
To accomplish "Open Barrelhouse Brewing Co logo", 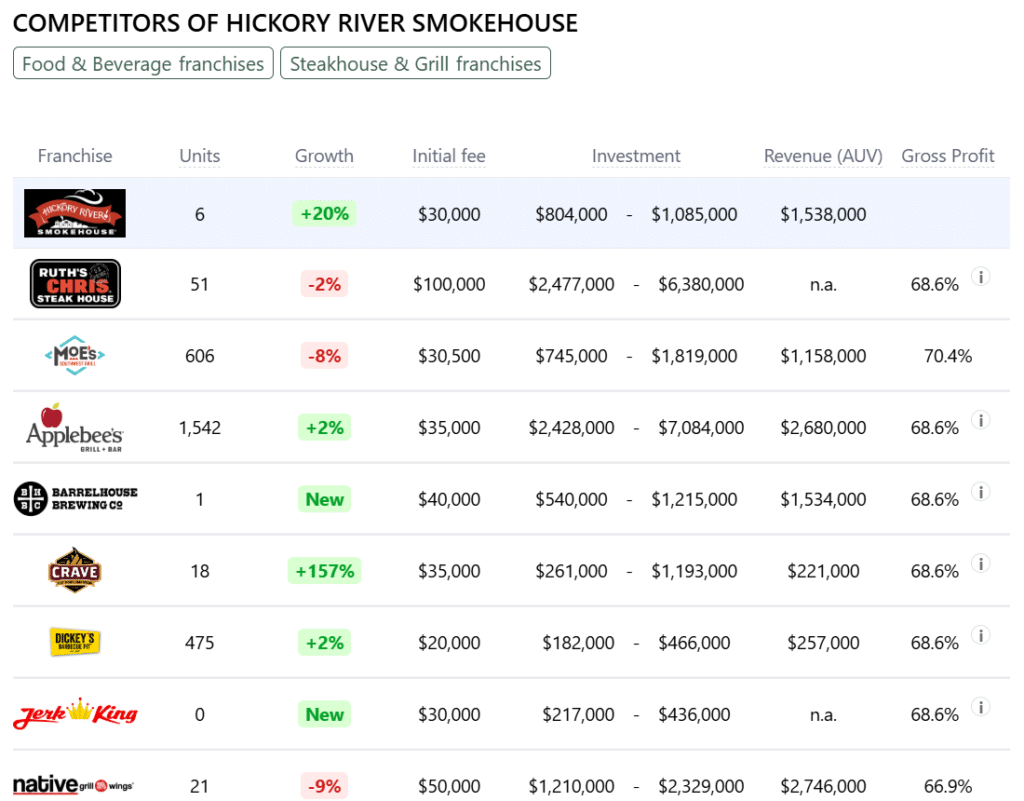I will (75, 499).
